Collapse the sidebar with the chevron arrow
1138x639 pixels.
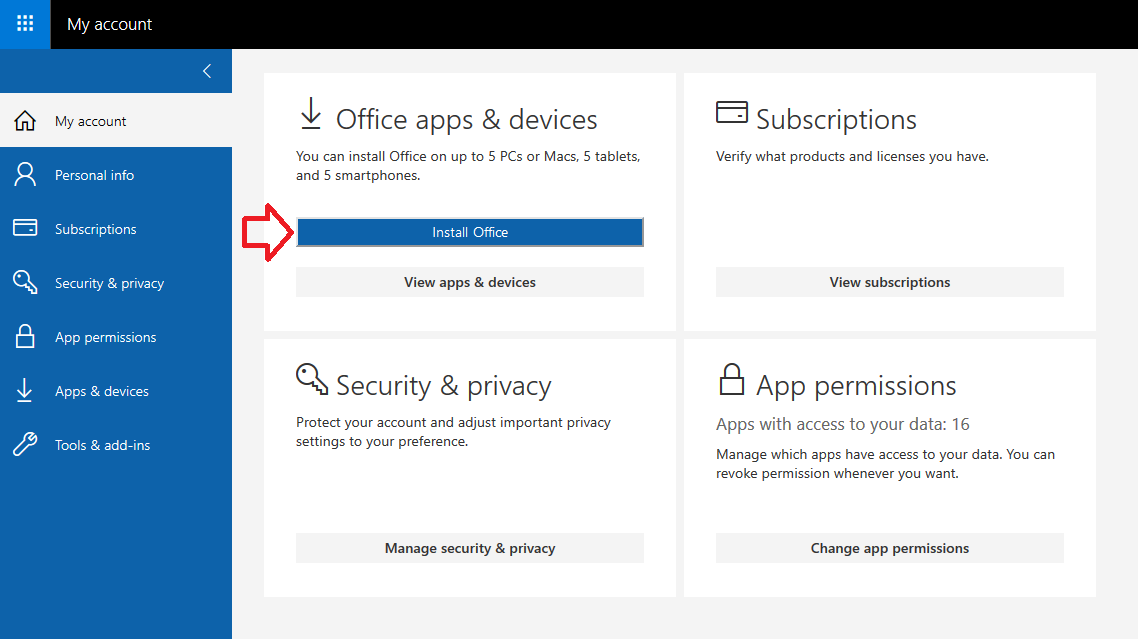coord(207,71)
